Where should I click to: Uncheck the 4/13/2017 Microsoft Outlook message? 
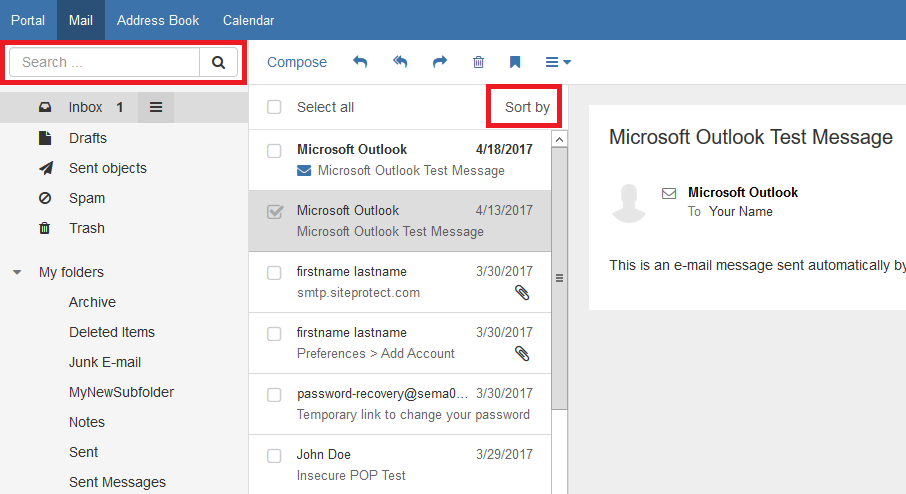tap(275, 211)
